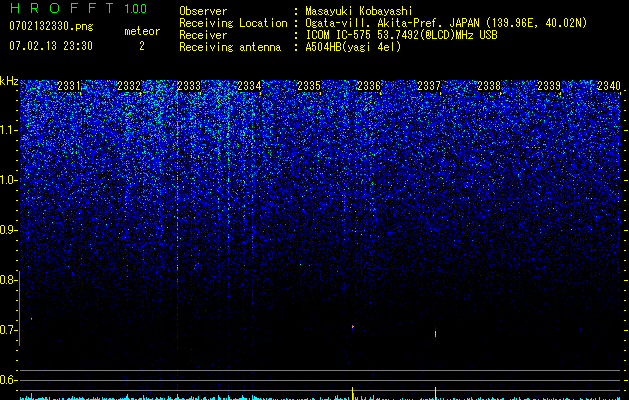Click the HROFFT 1.0.0 title text
The width and height of the screenshot is (629, 400).
point(78,8)
